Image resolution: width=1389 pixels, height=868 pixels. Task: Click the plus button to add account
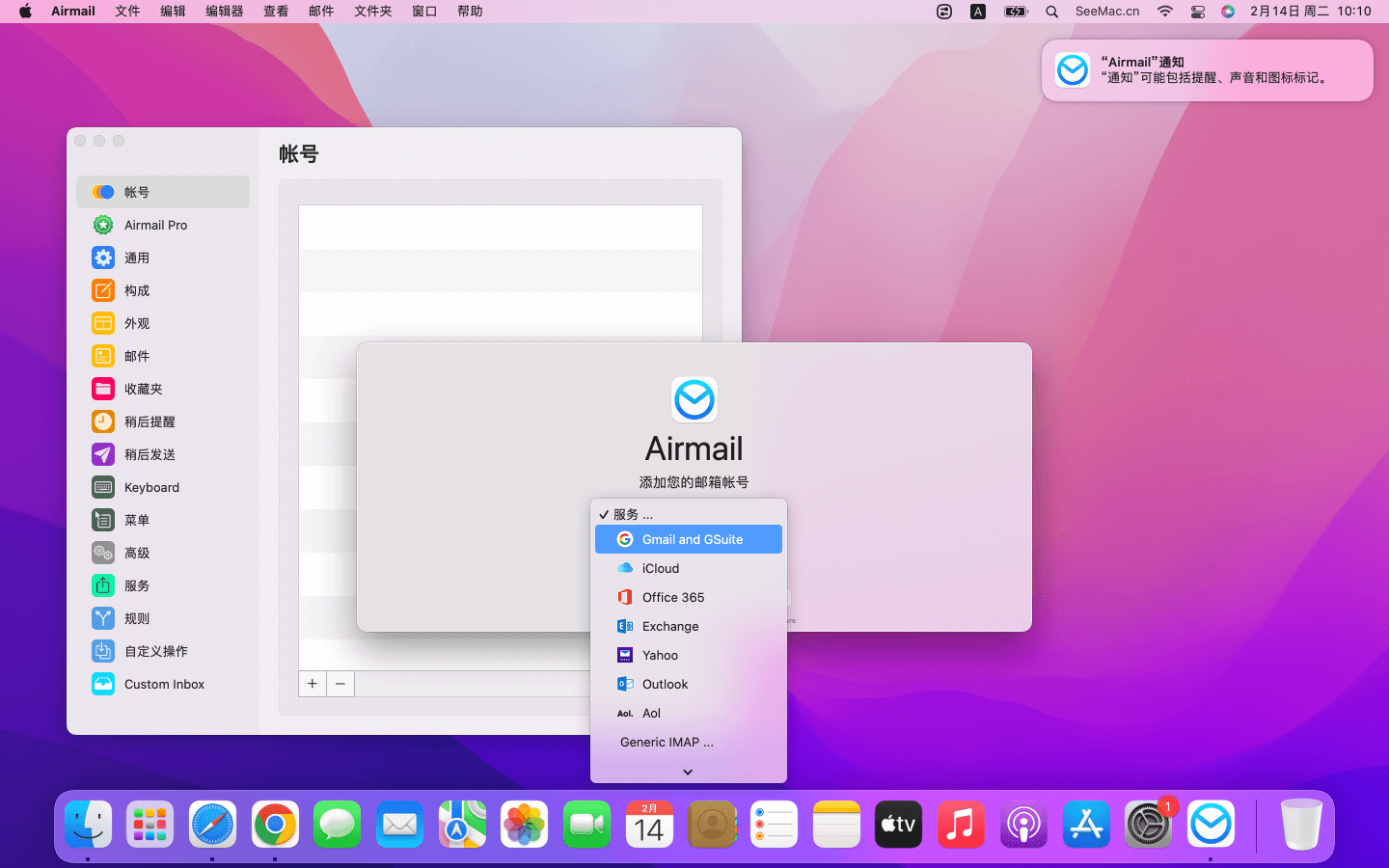(313, 684)
